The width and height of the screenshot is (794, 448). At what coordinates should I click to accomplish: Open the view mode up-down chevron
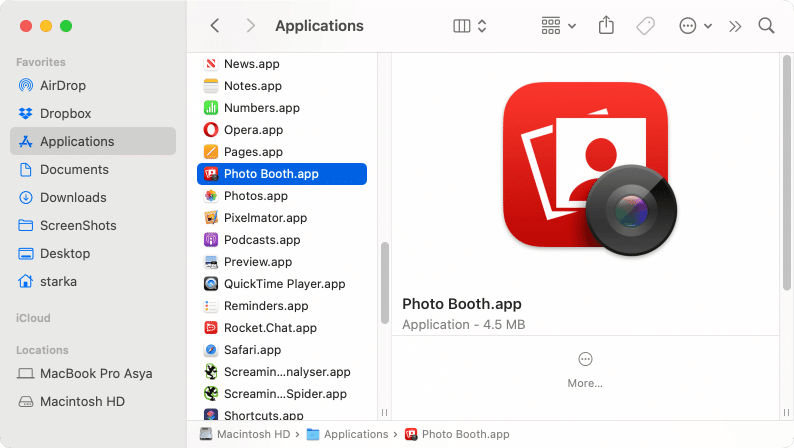tap(482, 26)
